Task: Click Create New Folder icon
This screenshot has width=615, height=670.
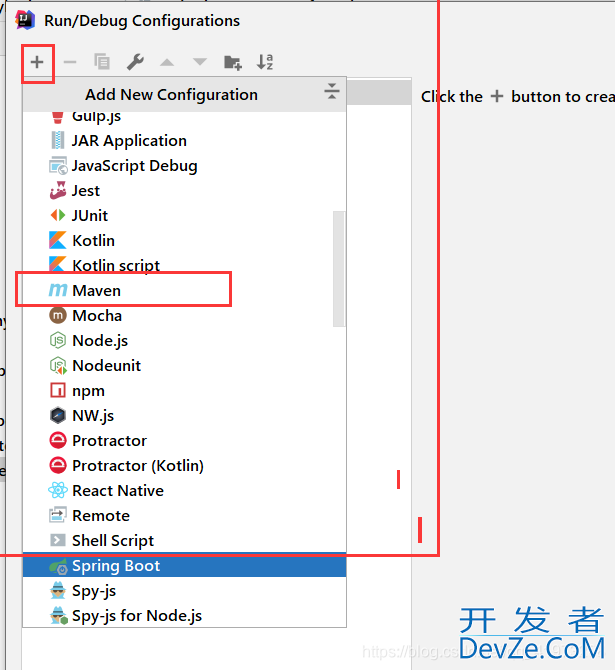Action: (233, 62)
